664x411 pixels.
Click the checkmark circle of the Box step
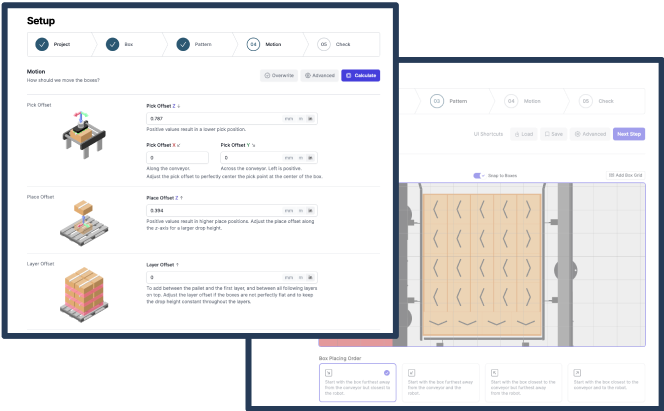113,44
